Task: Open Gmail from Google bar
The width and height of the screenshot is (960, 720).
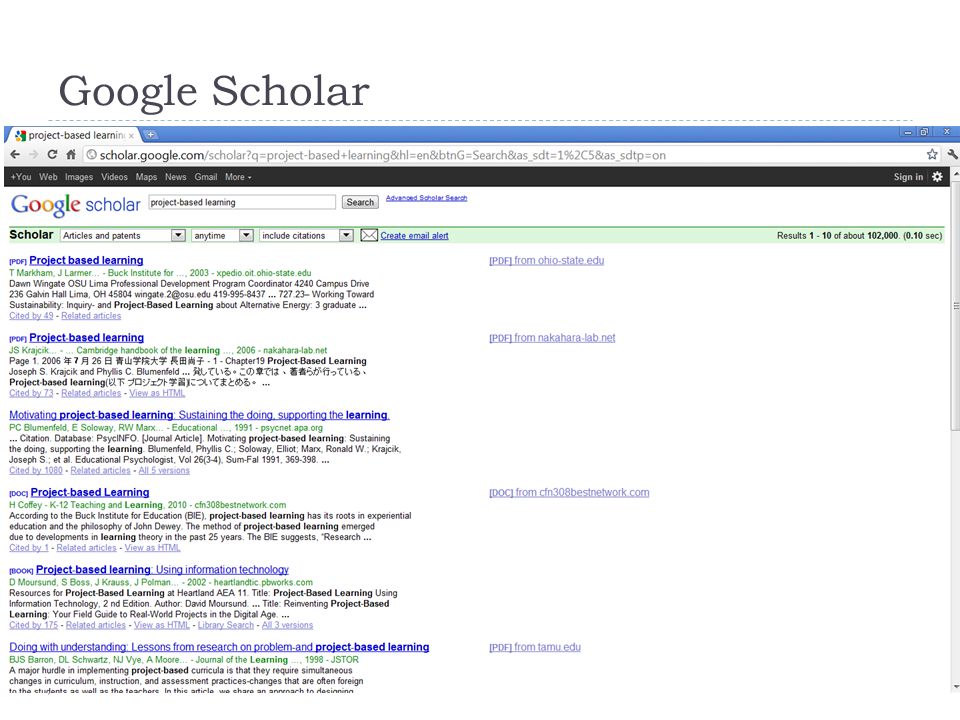Action: tap(206, 177)
